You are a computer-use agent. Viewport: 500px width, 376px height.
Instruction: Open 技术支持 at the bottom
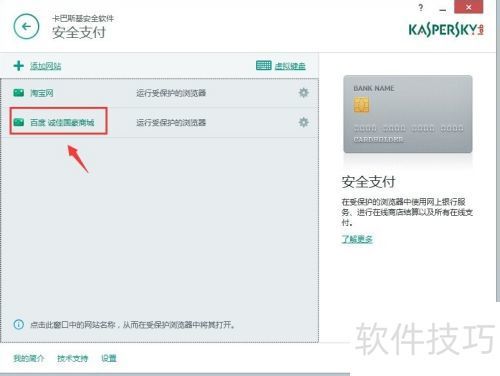[x=72, y=358]
